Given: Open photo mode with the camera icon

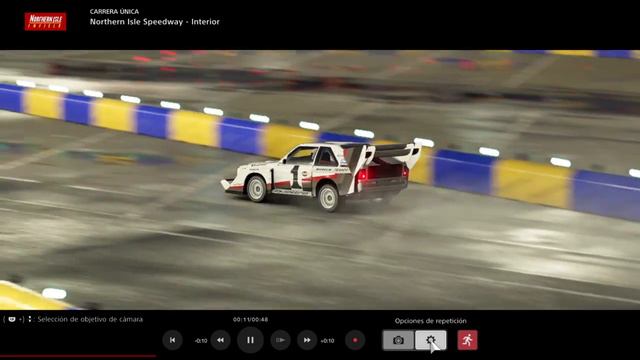Looking at the screenshot, I should tap(398, 340).
